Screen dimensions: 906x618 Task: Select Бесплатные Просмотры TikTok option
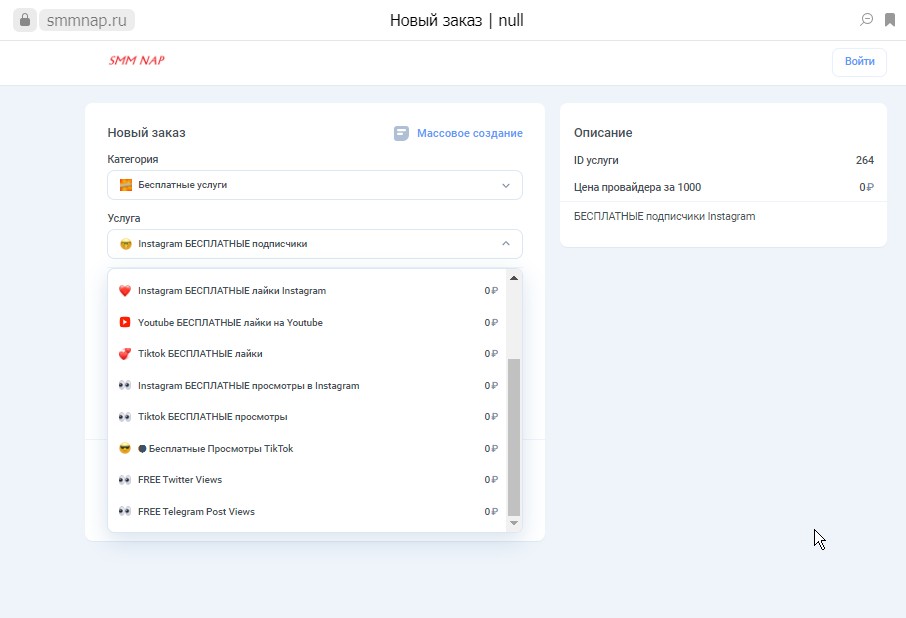pos(309,448)
